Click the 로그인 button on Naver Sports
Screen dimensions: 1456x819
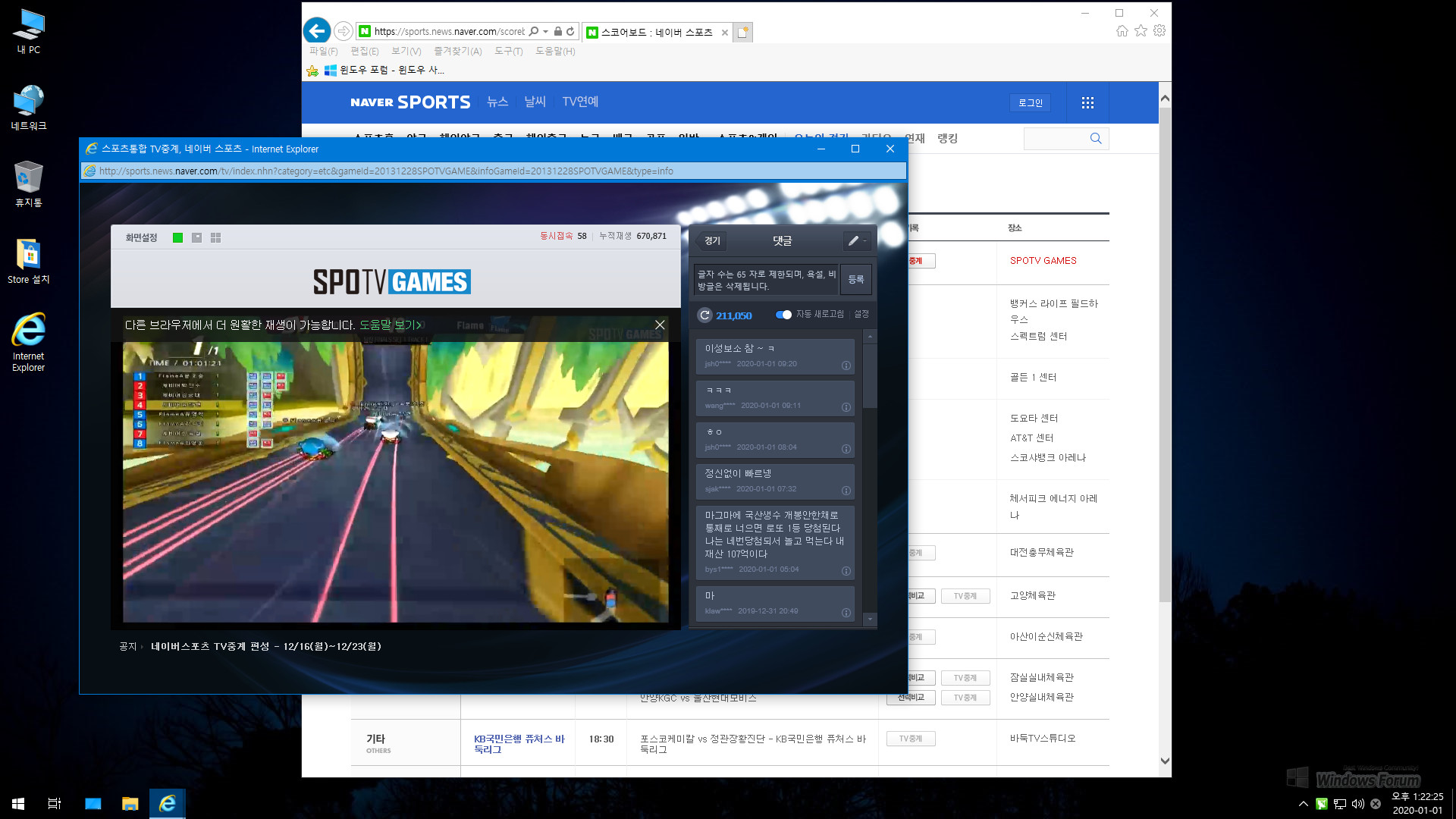1030,102
